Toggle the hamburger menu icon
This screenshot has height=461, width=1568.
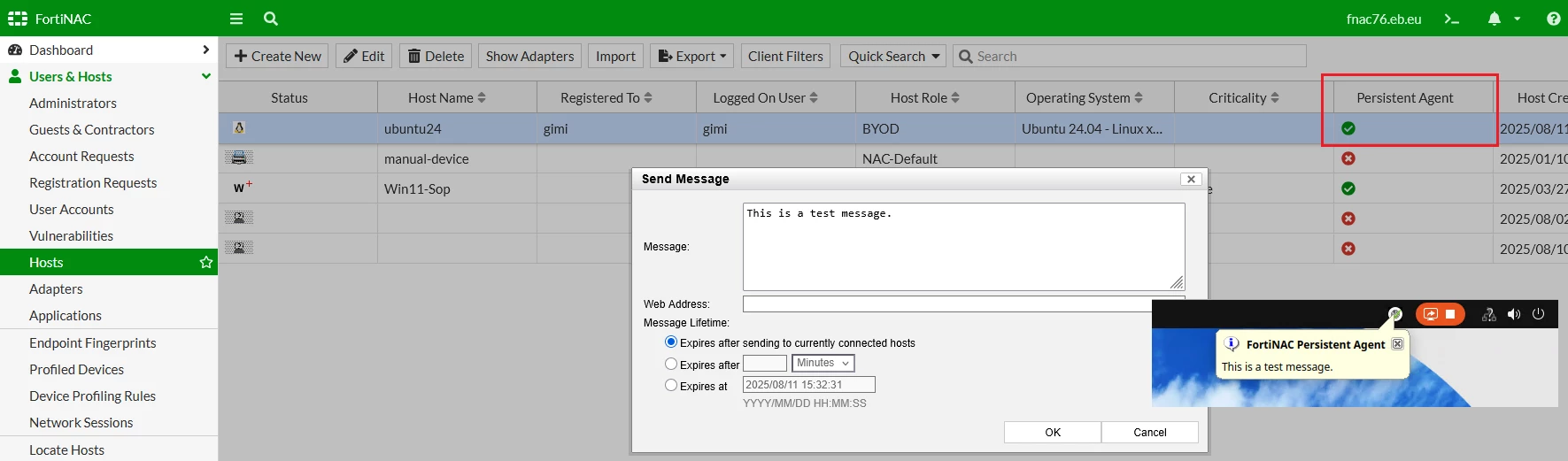coord(236,19)
